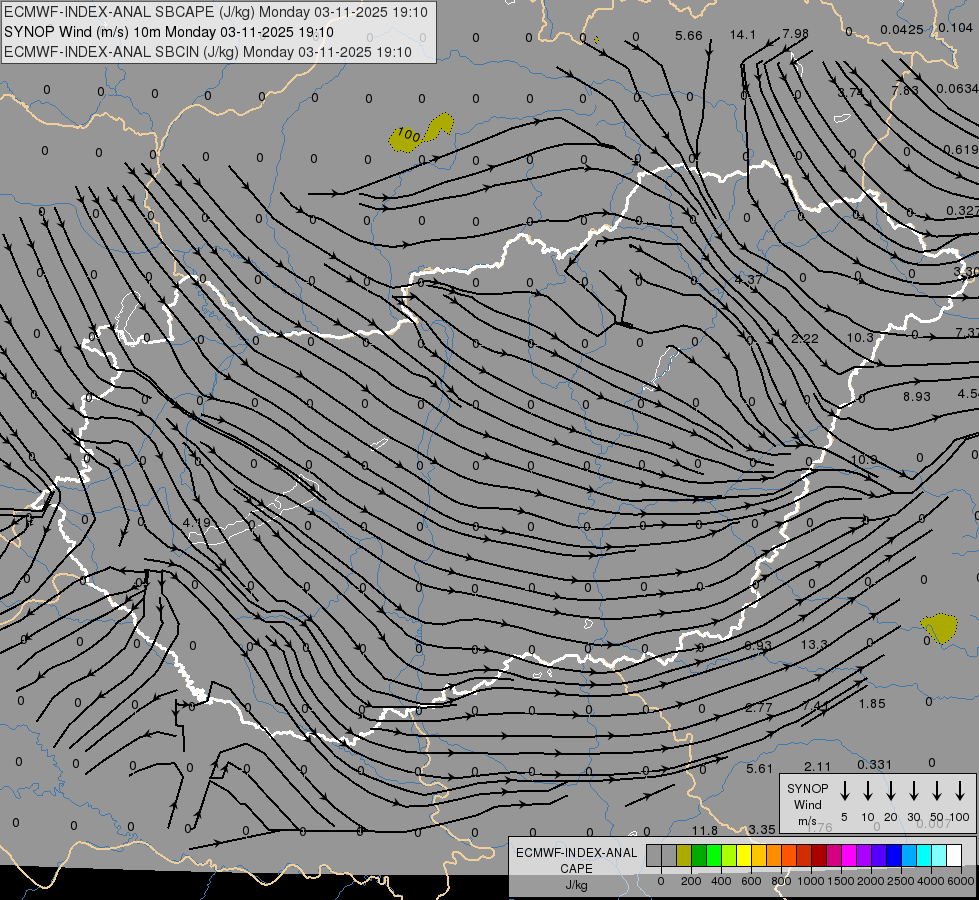
Task: Click the J/kg unit label in legend
Action: [x=576, y=885]
